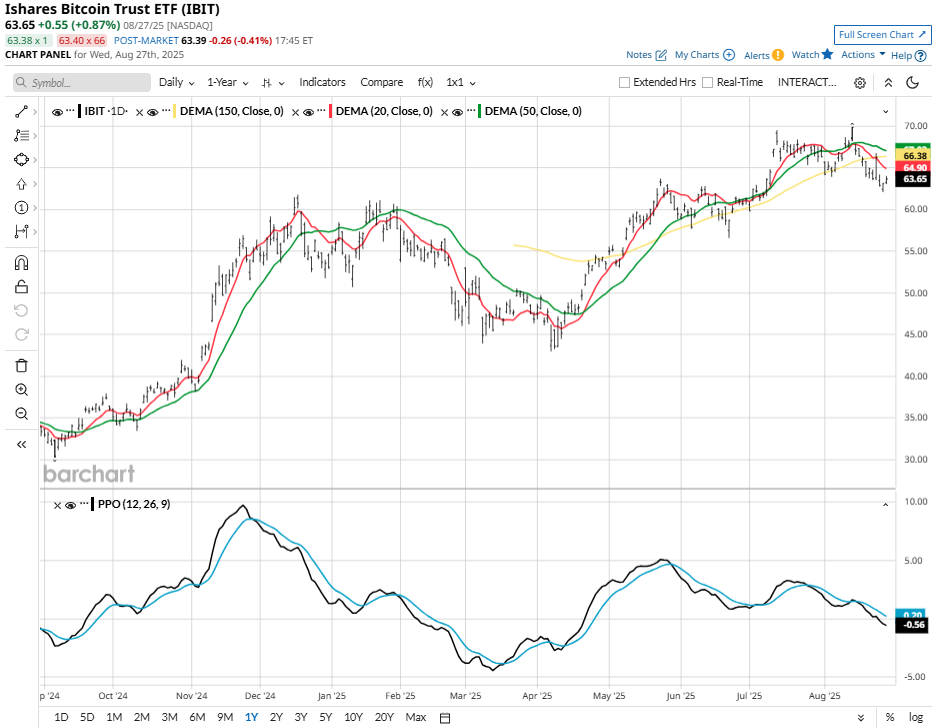Click the green DEMA 50 color bar
The height and width of the screenshot is (728, 951).
click(x=480, y=112)
